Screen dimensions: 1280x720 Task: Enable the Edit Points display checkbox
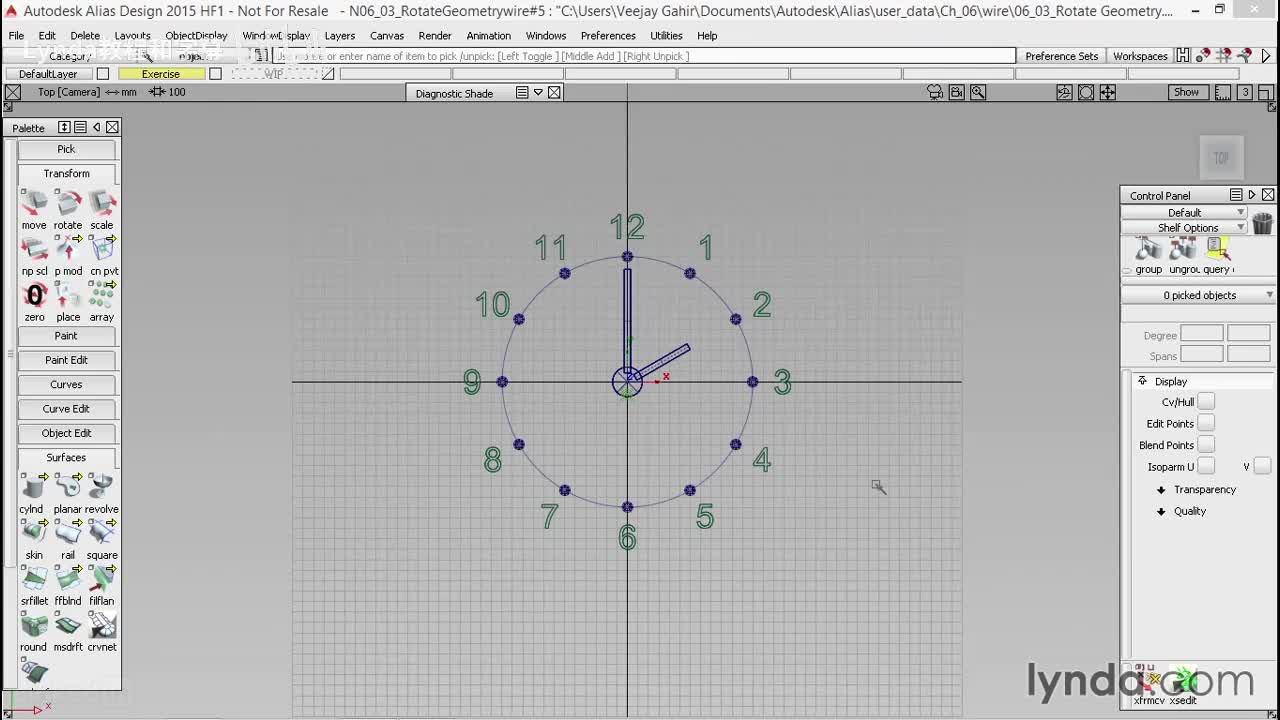1206,423
